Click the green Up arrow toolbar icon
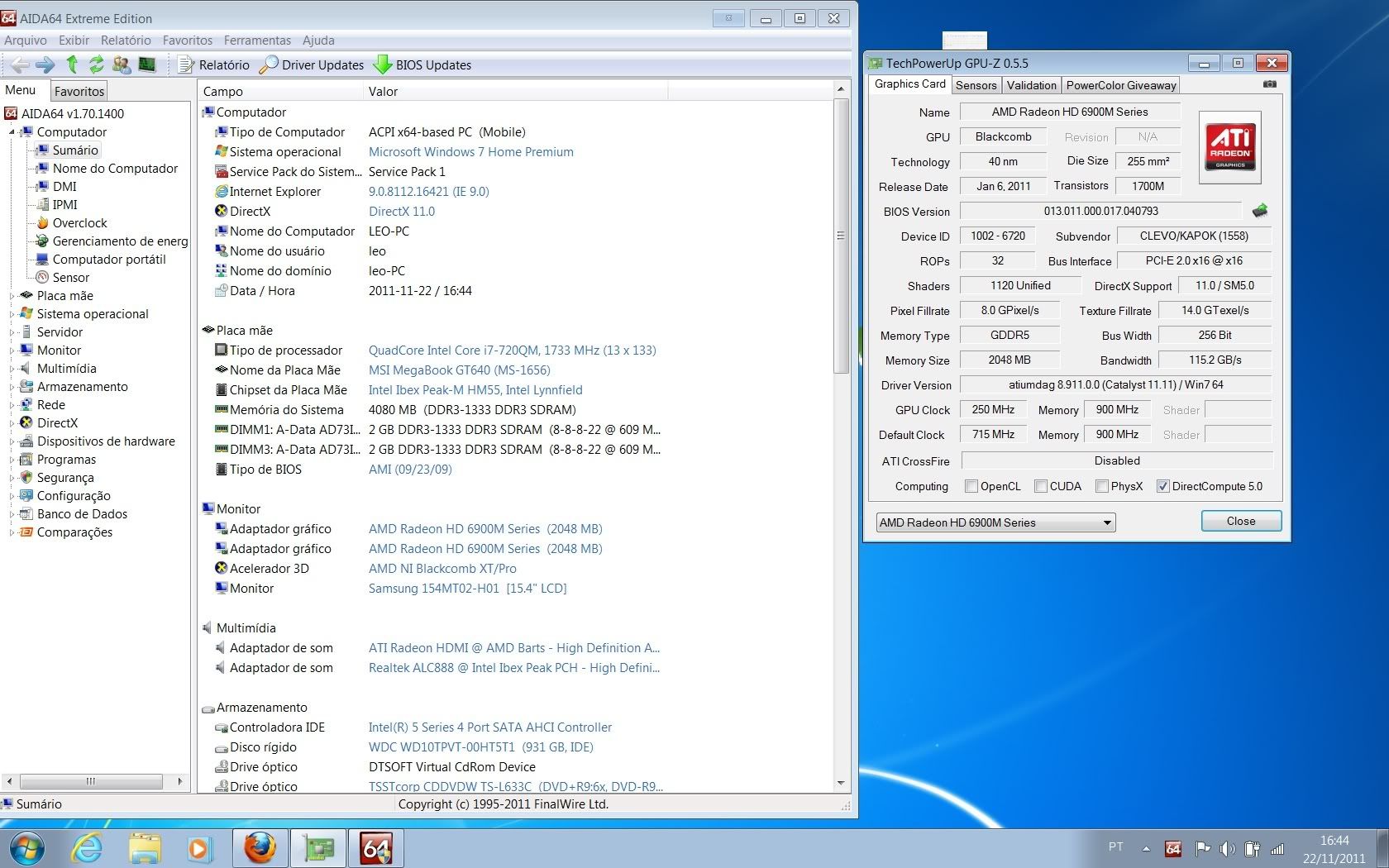 pyautogui.click(x=72, y=64)
